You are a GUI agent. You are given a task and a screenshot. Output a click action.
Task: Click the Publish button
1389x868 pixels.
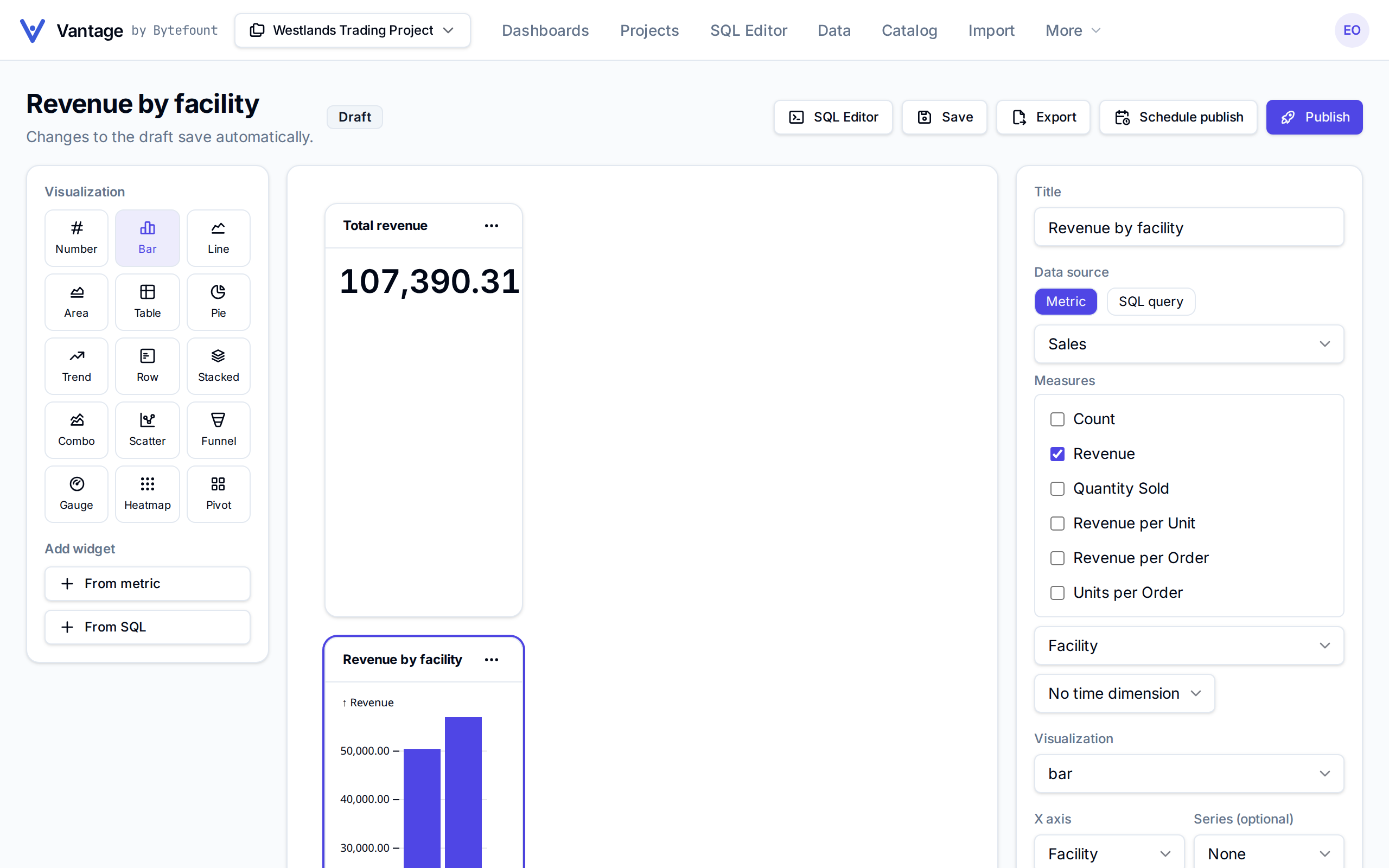(1314, 117)
